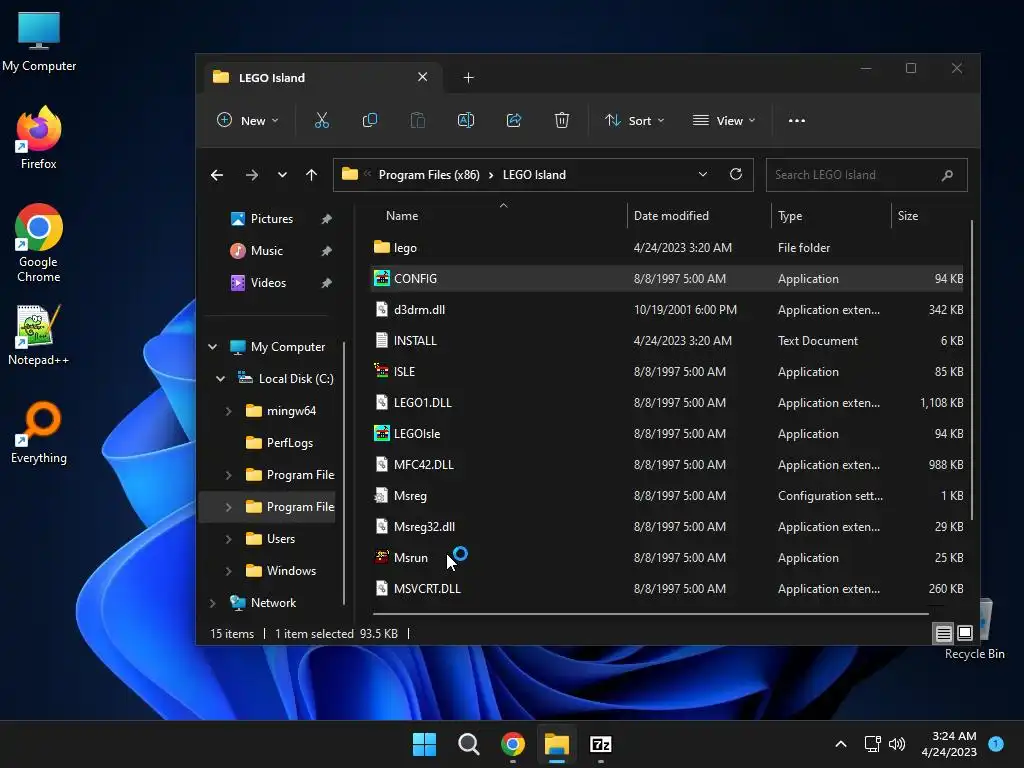
Task: Open the Recycle Bin
Action: tap(975, 630)
